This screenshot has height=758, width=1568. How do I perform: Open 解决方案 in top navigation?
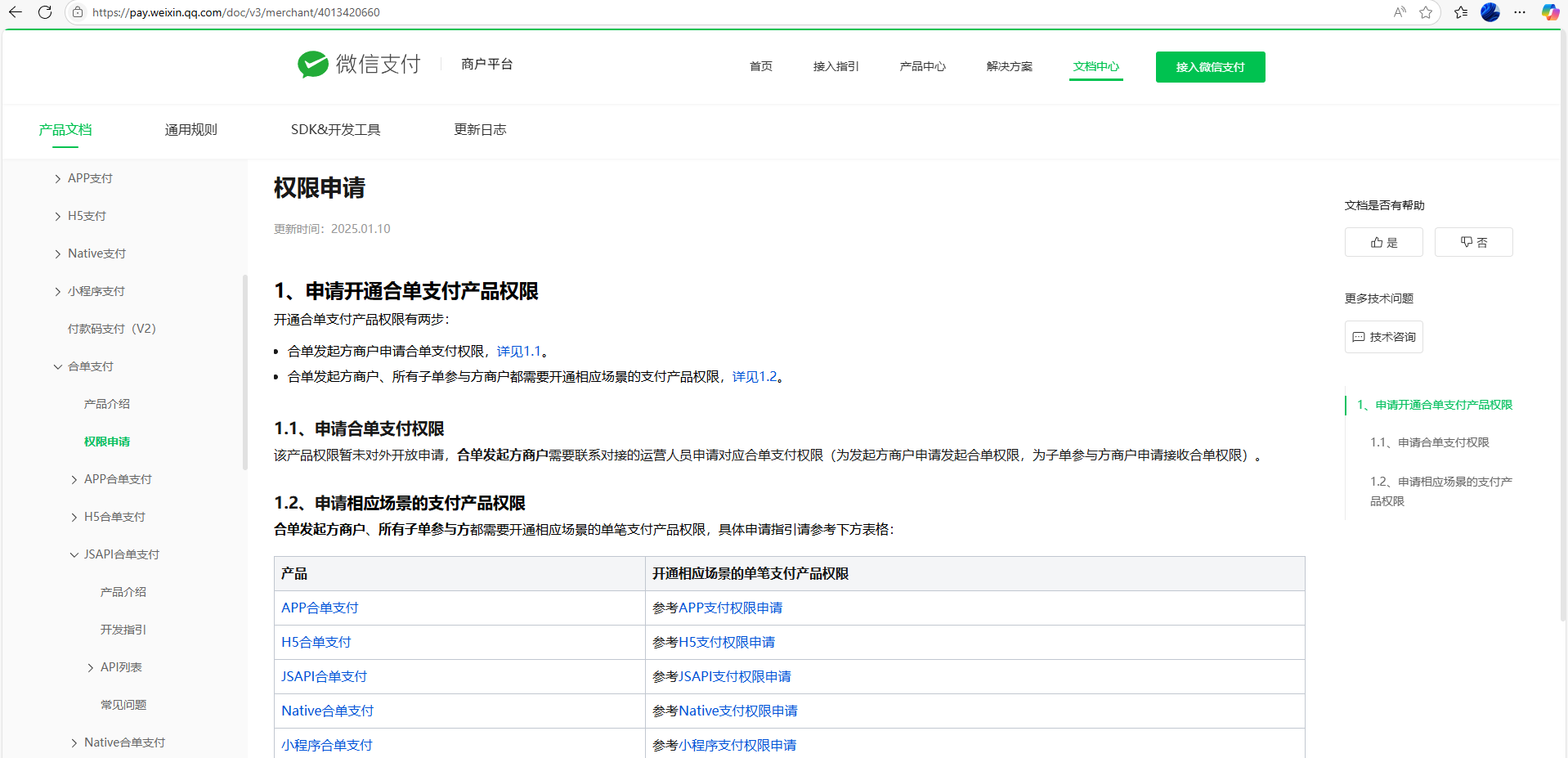tap(1009, 66)
